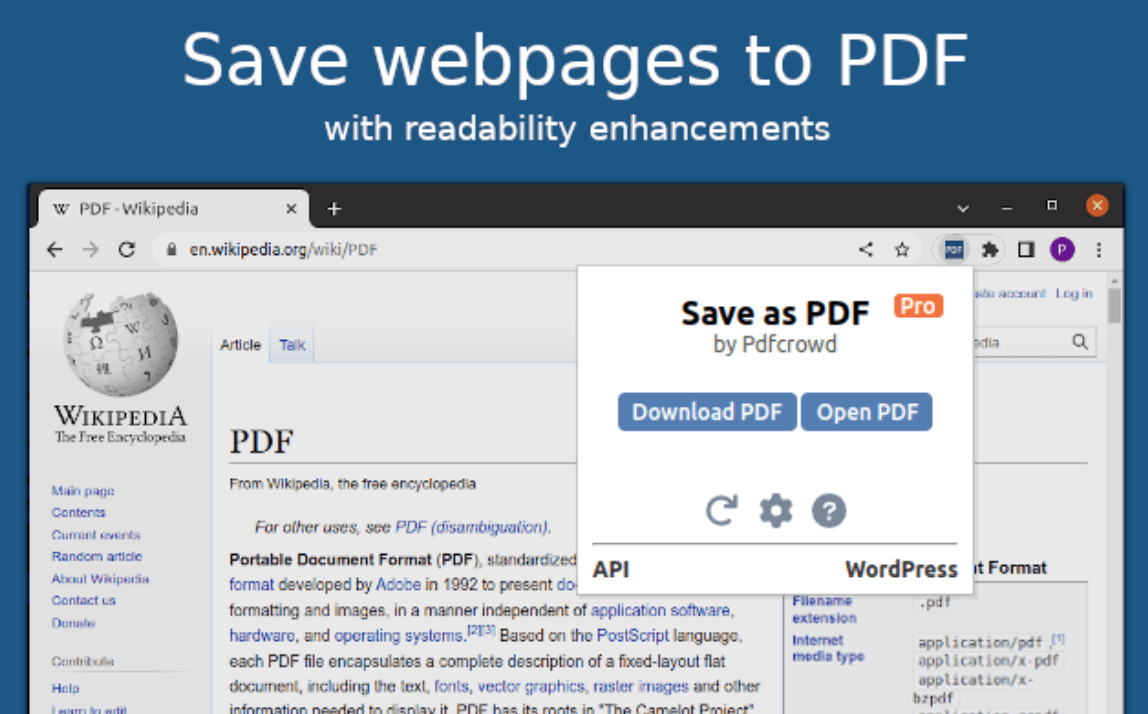Screen dimensions: 1148x714
Task: Open the hardware link
Action: (x=262, y=636)
